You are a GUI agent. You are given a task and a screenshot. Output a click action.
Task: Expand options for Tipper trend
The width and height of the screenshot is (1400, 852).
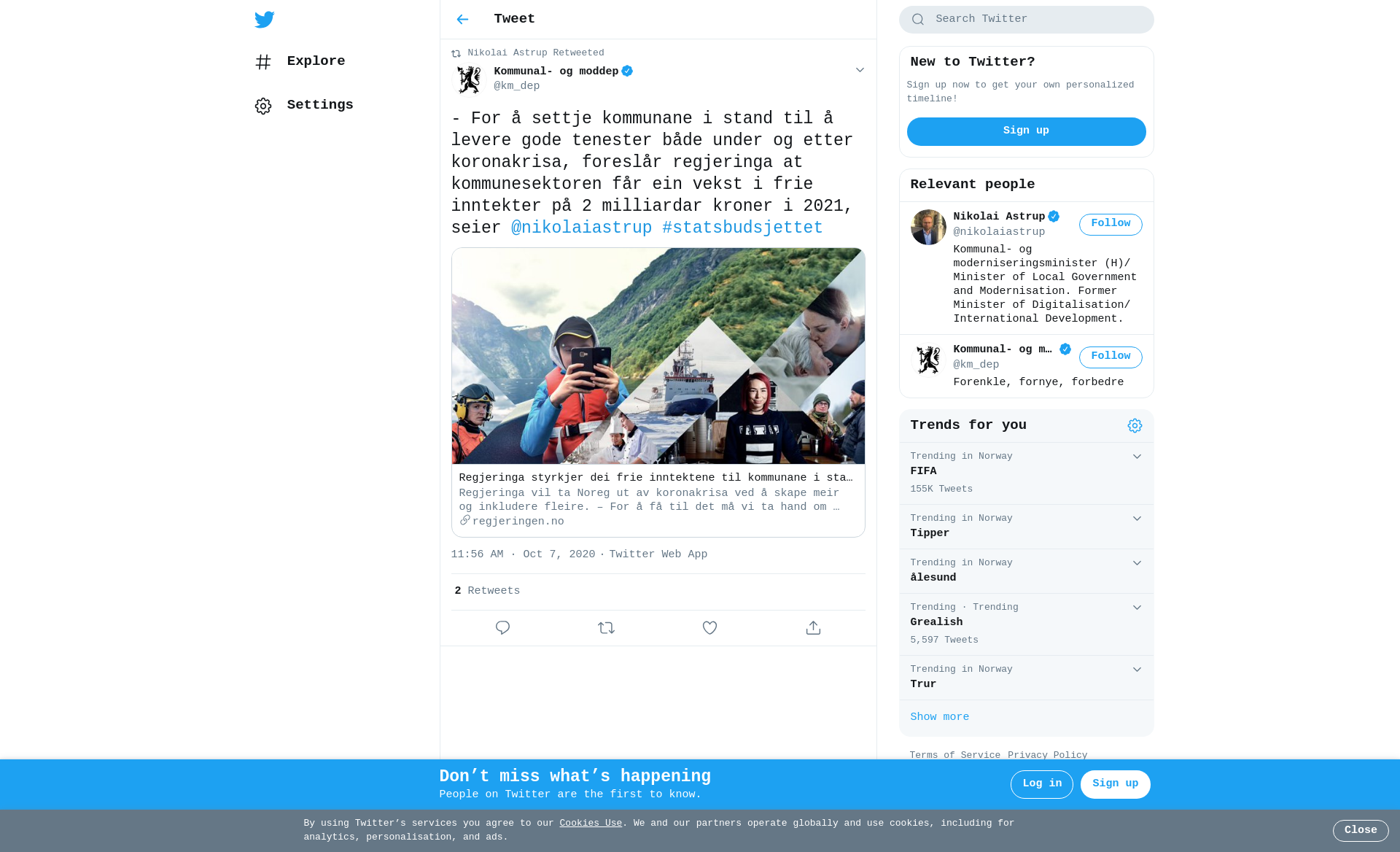(1137, 519)
